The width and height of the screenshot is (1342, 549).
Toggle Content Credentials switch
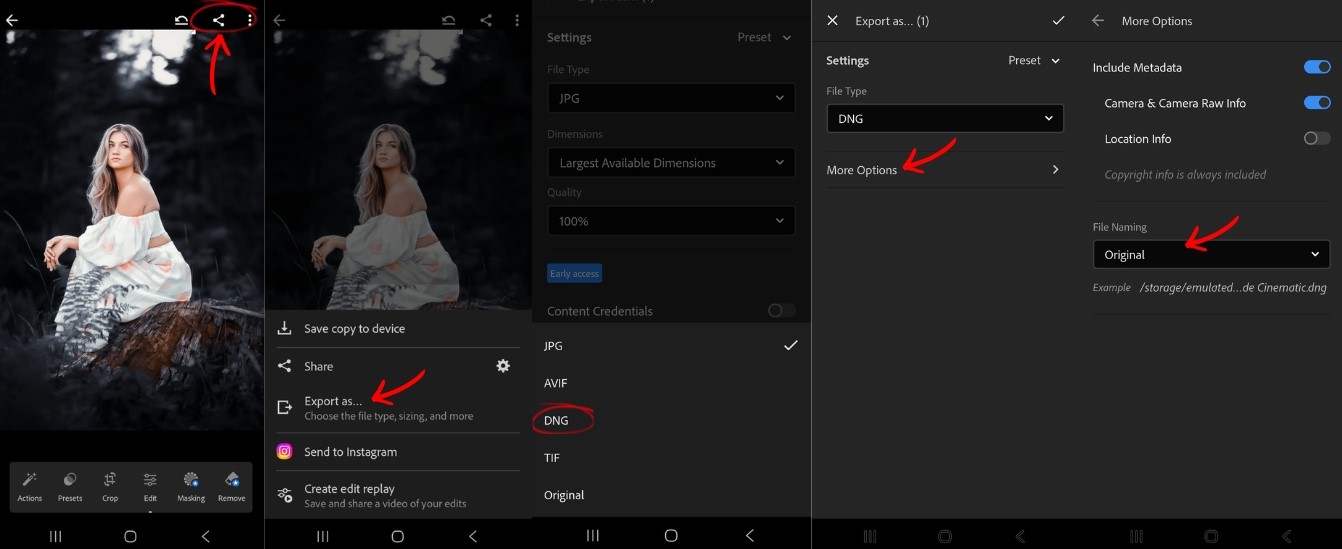782,310
